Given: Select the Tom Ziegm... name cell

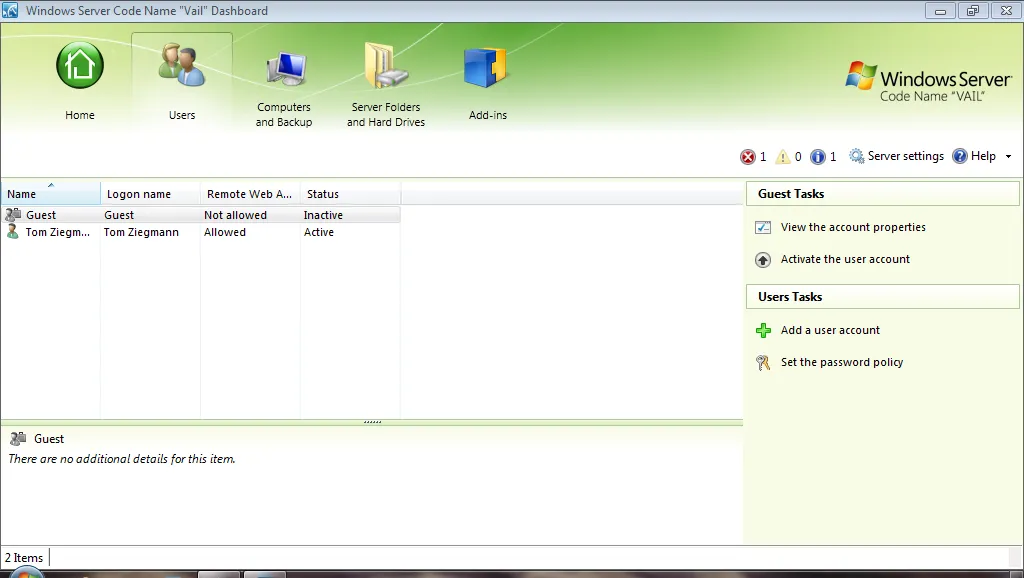Looking at the screenshot, I should 57,232.
